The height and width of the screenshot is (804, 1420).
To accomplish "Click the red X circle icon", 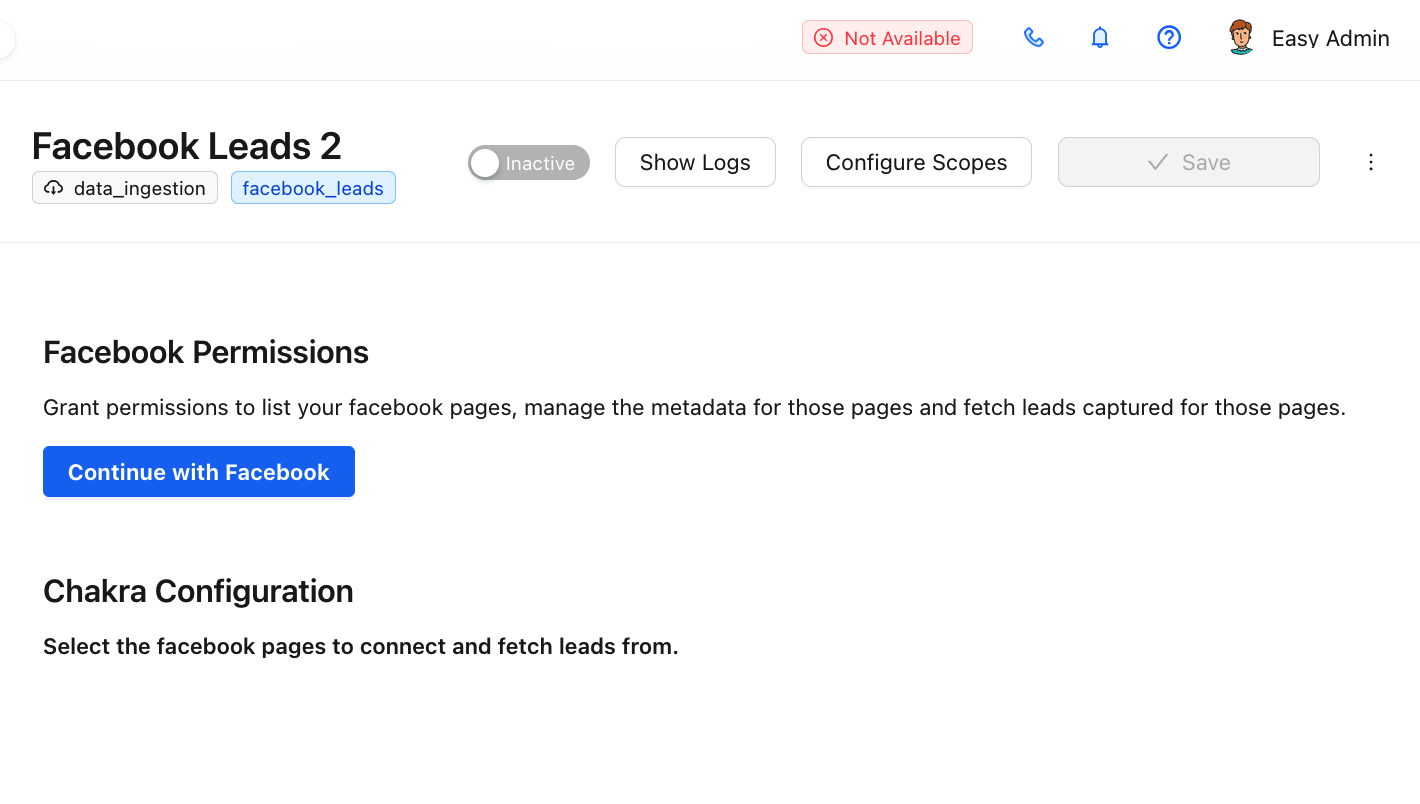I will 823,38.
